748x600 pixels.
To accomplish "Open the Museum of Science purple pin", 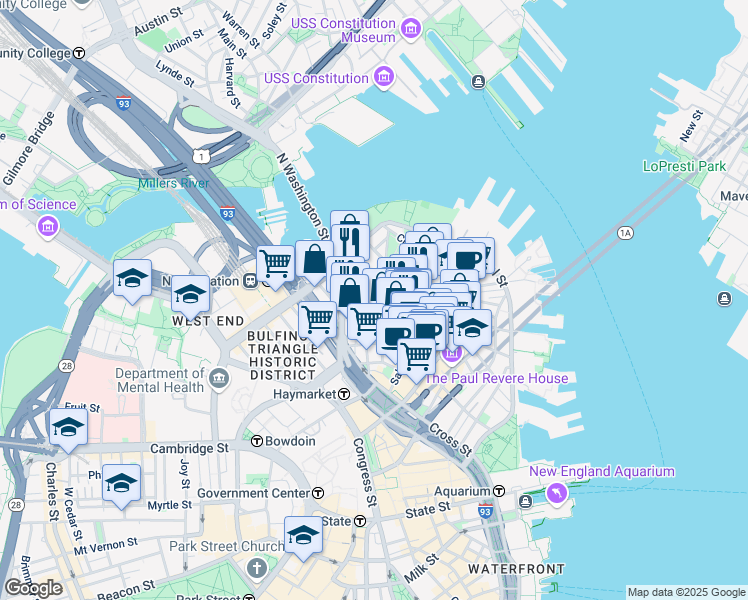I will (x=48, y=227).
